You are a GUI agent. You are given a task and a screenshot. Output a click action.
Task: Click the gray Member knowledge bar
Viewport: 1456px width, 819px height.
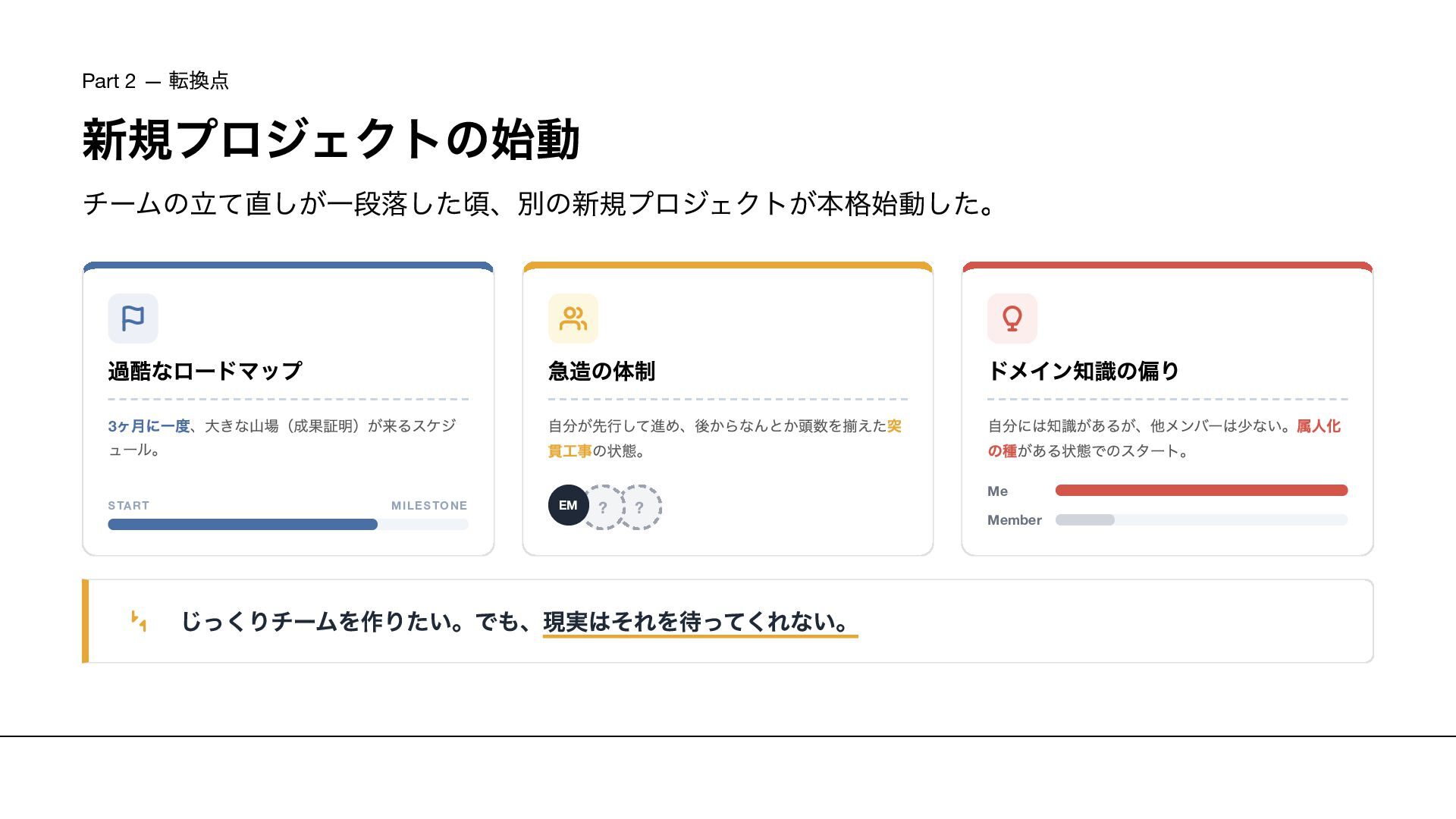point(1085,520)
